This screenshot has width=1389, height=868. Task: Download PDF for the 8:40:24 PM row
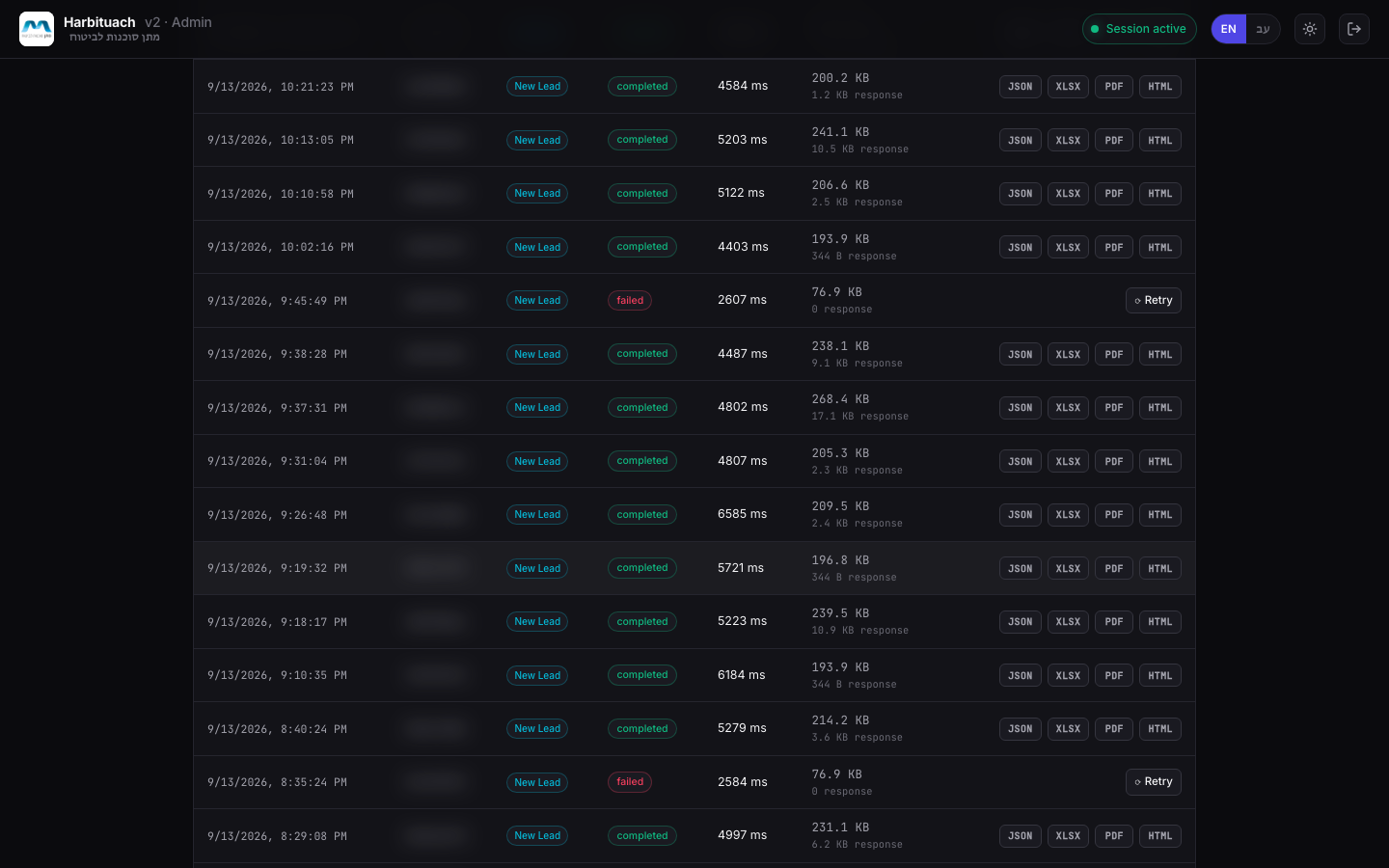(1114, 729)
